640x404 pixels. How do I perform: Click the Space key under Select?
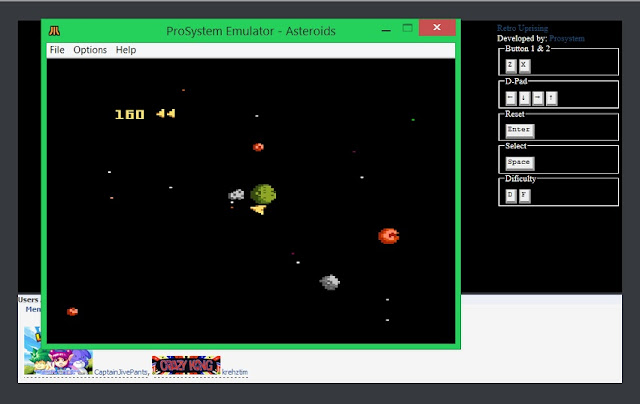click(x=520, y=163)
